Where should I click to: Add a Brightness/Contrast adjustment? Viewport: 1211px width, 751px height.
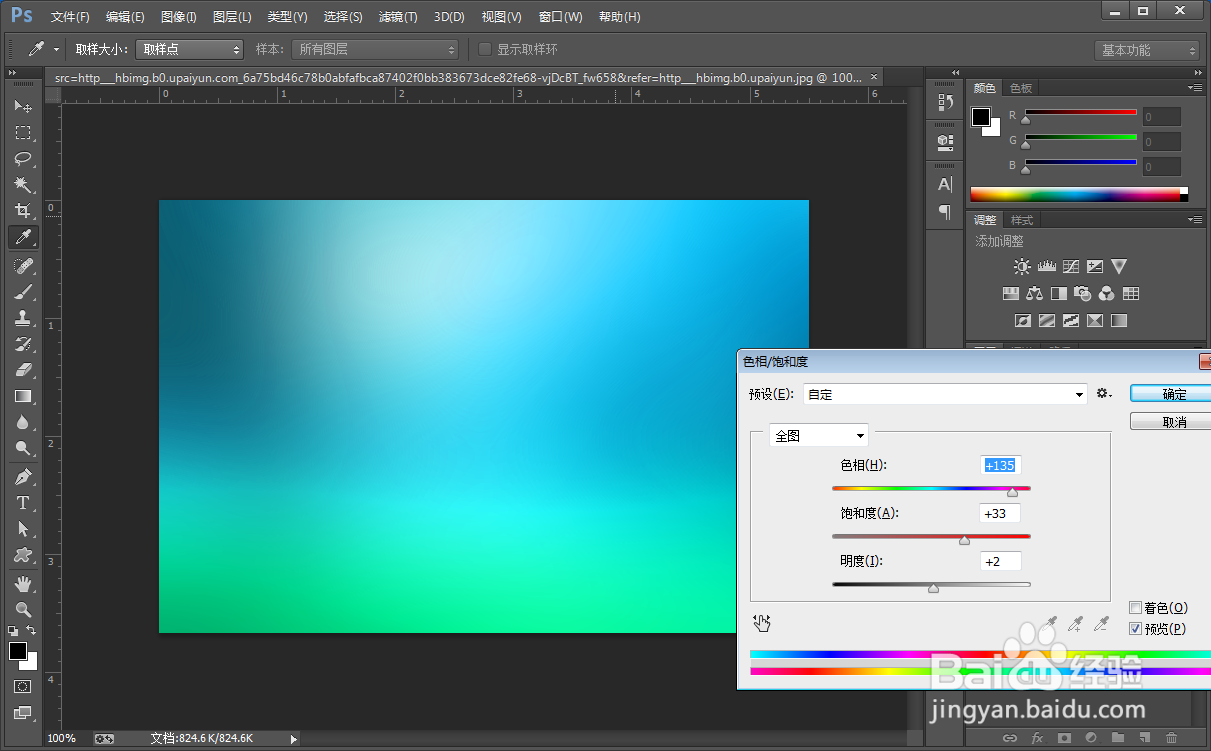point(1022,267)
